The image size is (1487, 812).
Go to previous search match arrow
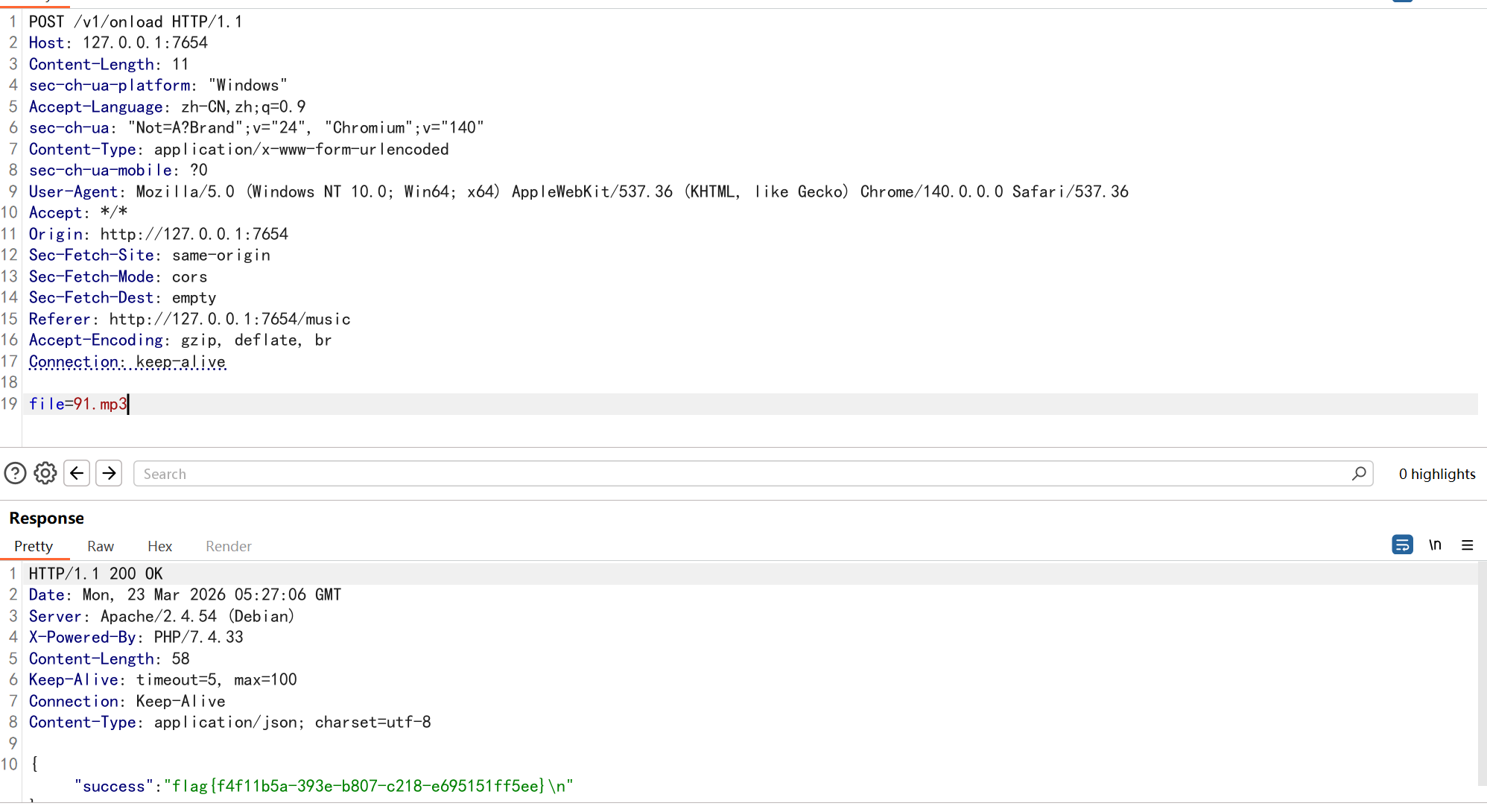[77, 474]
